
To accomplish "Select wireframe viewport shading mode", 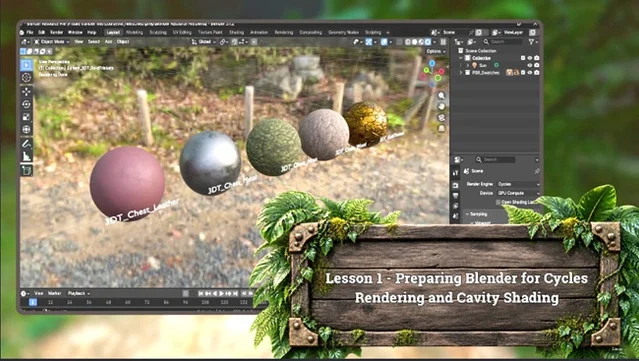I will point(408,42).
